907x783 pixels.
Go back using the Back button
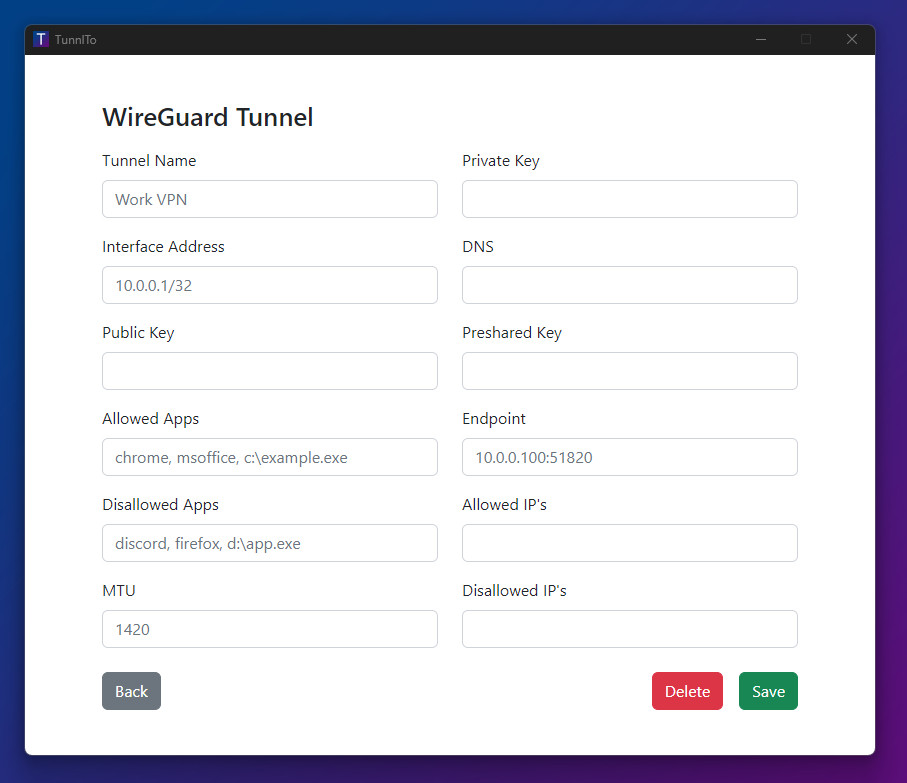click(x=131, y=691)
